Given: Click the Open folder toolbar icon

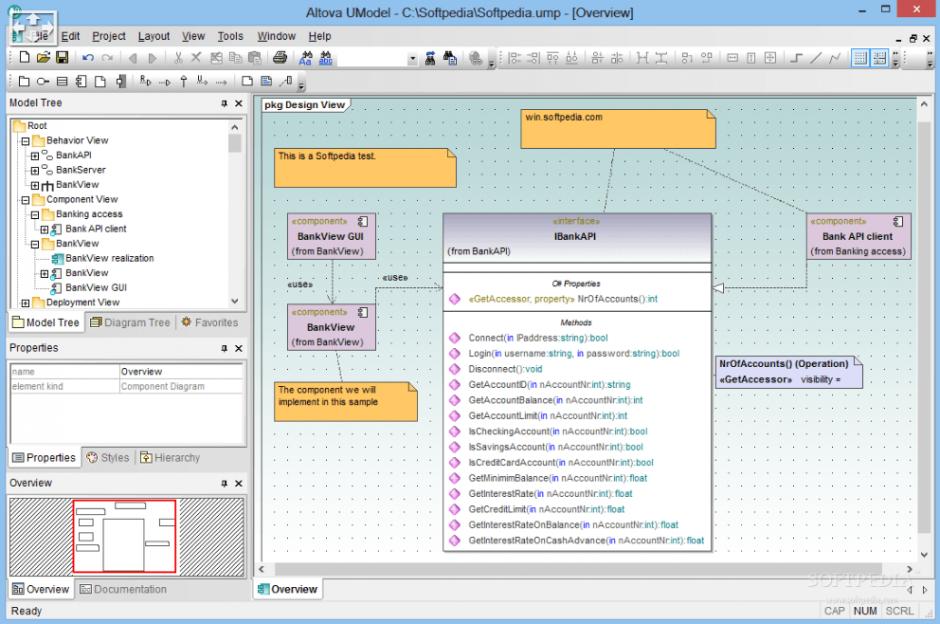Looking at the screenshot, I should [x=44, y=59].
